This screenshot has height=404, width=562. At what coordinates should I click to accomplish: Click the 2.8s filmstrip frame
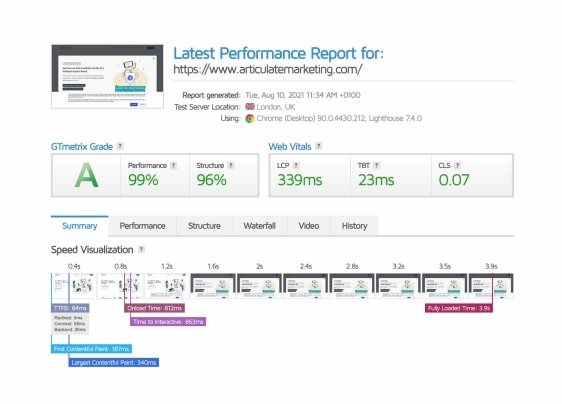point(352,286)
